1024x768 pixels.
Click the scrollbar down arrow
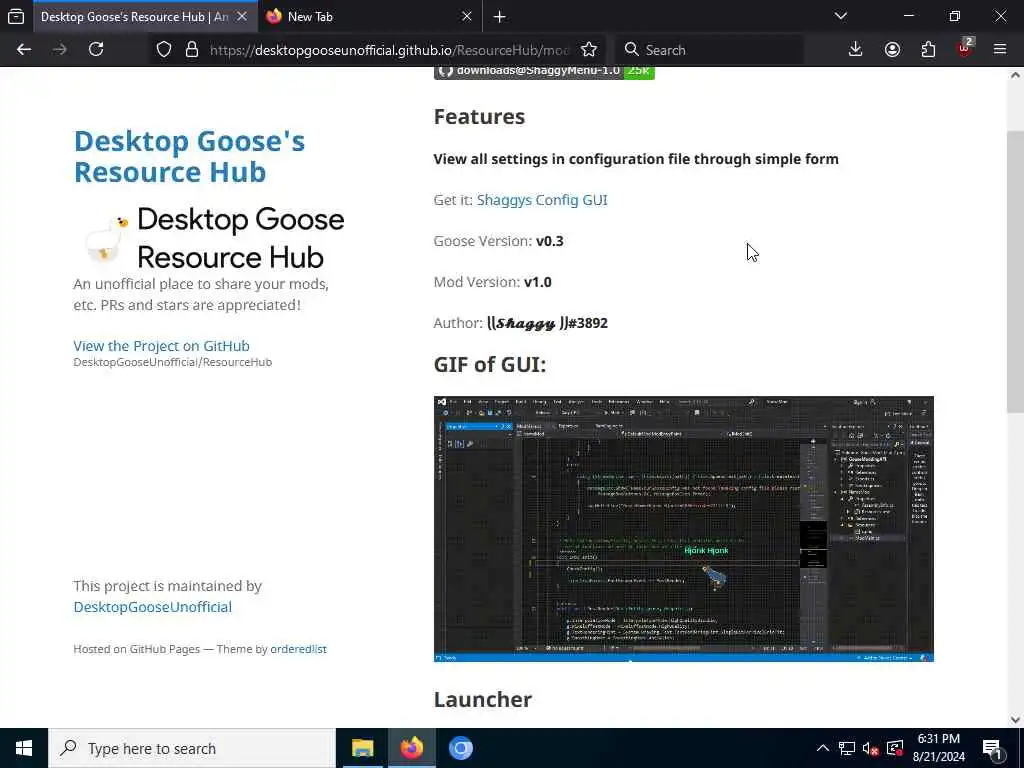[x=1015, y=720]
